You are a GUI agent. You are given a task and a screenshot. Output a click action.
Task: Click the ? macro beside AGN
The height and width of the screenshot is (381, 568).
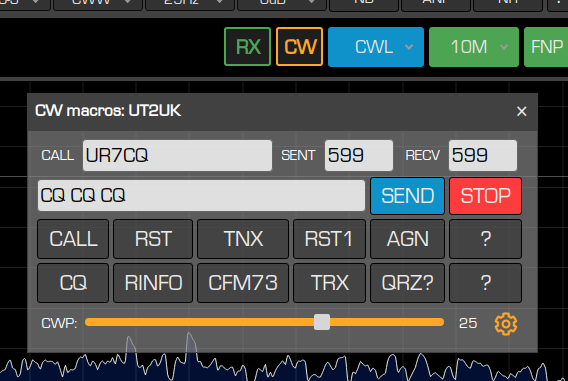(x=485, y=239)
